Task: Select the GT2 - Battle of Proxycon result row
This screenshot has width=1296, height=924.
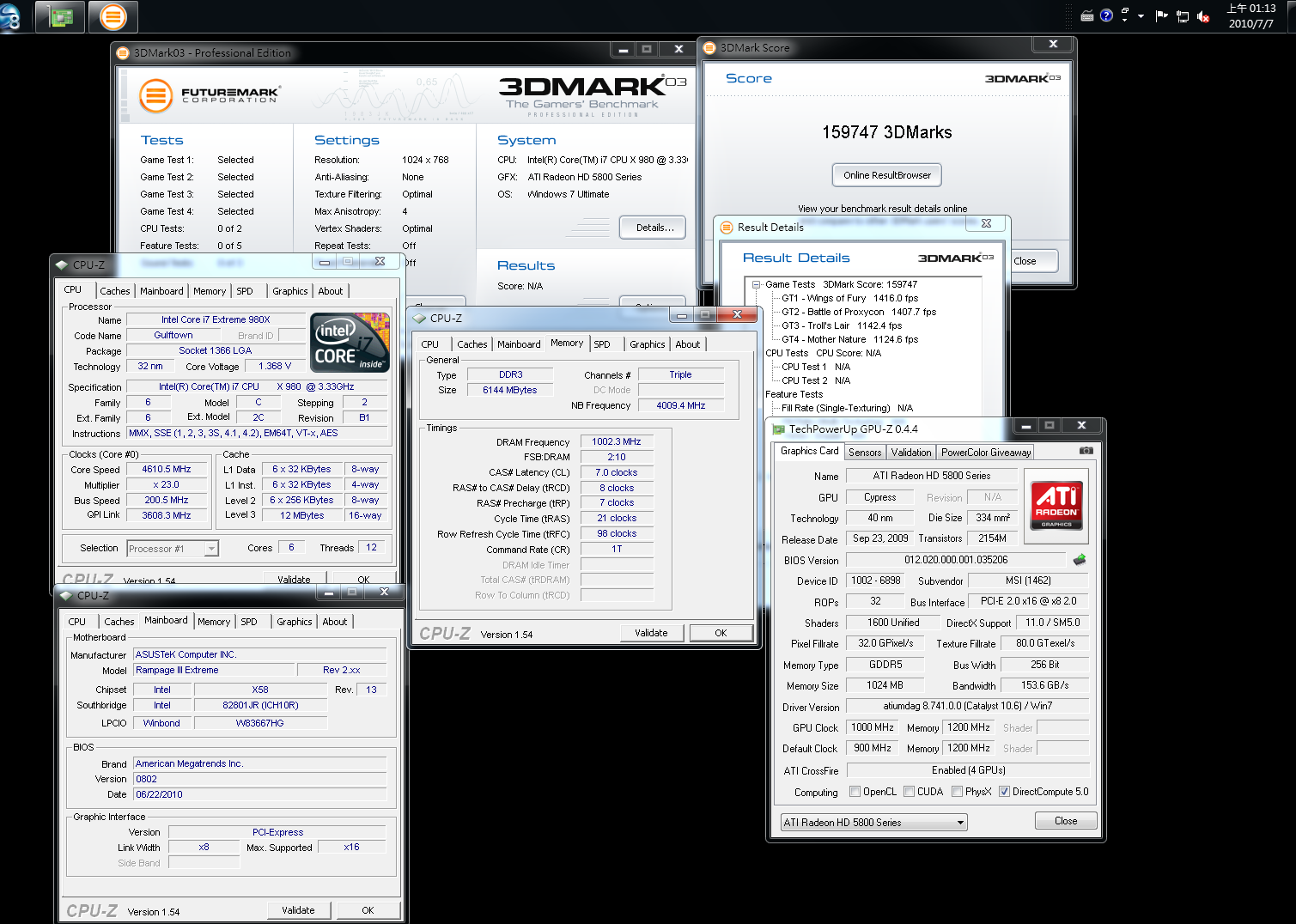Action: pos(859,312)
